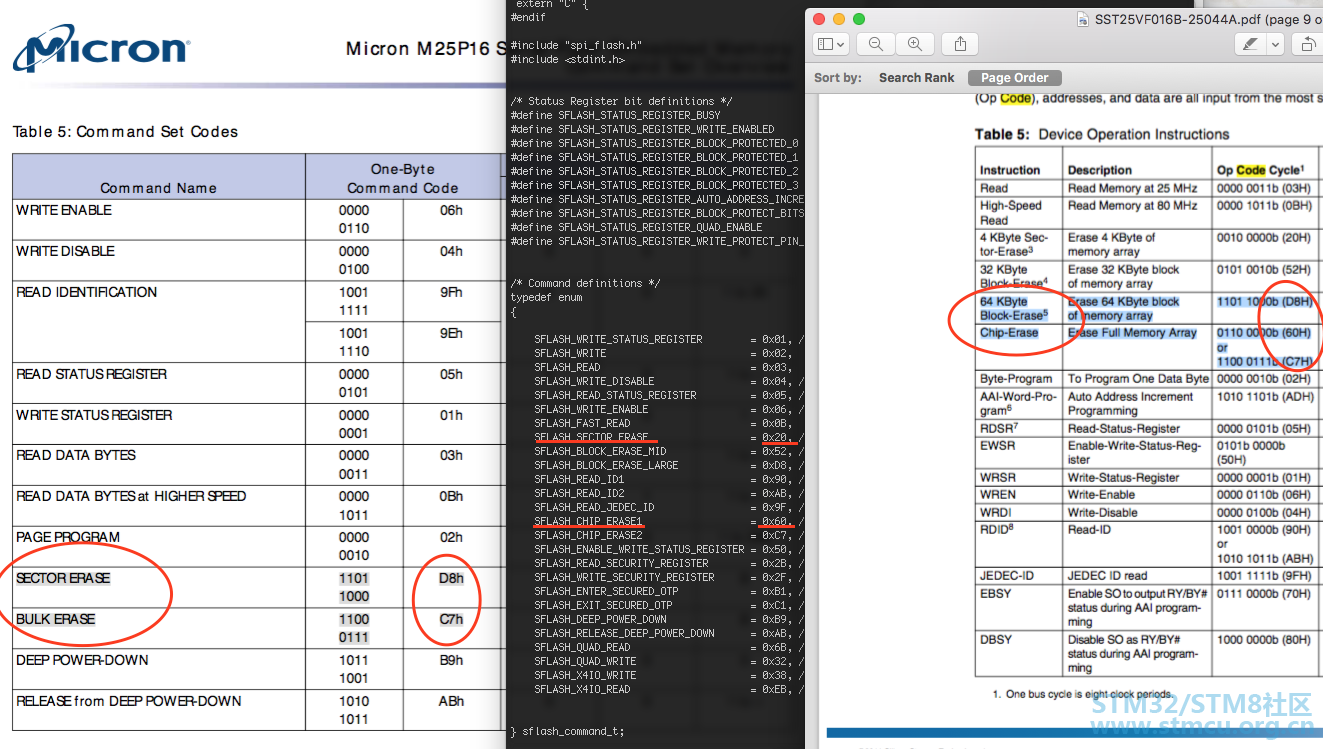Click the sflash_command_t closing line

pos(567,731)
